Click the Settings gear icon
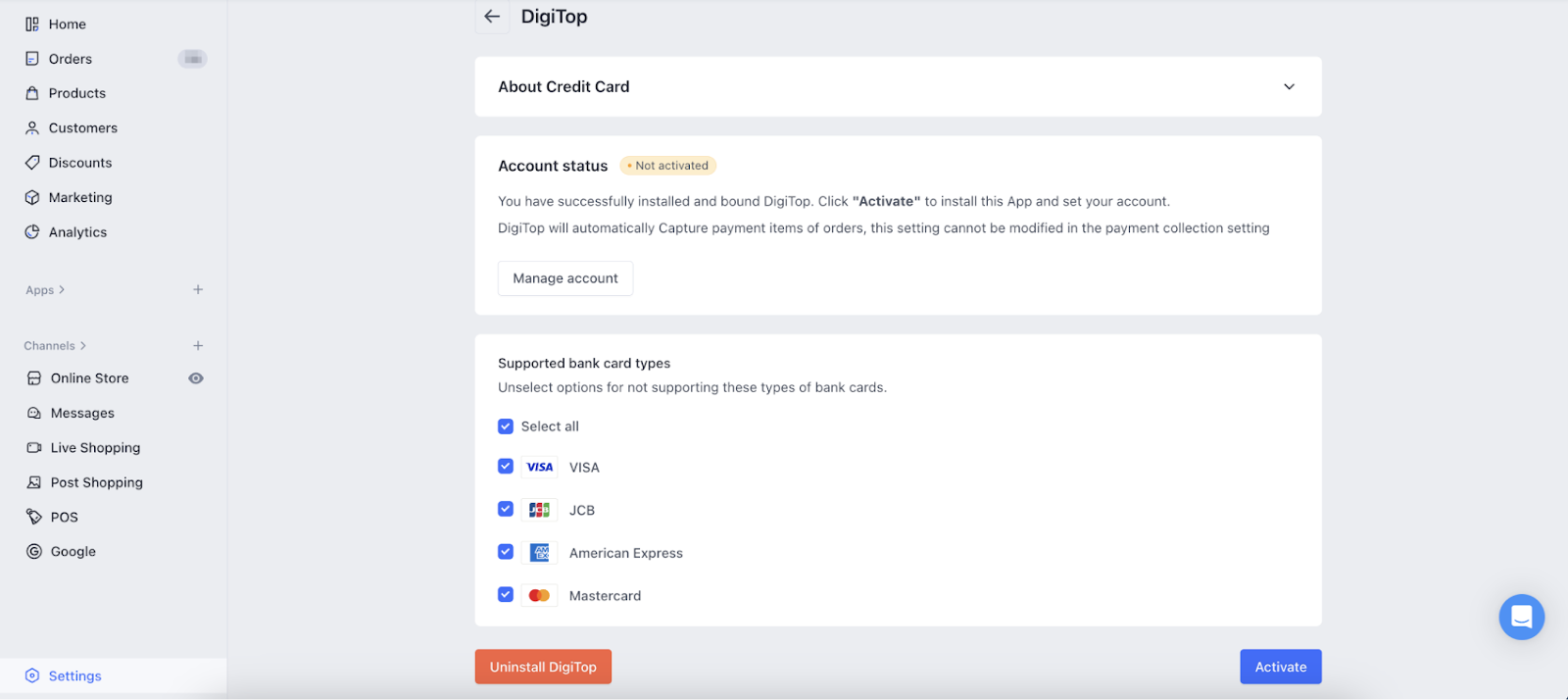This screenshot has width=1568, height=700. pos(32,675)
